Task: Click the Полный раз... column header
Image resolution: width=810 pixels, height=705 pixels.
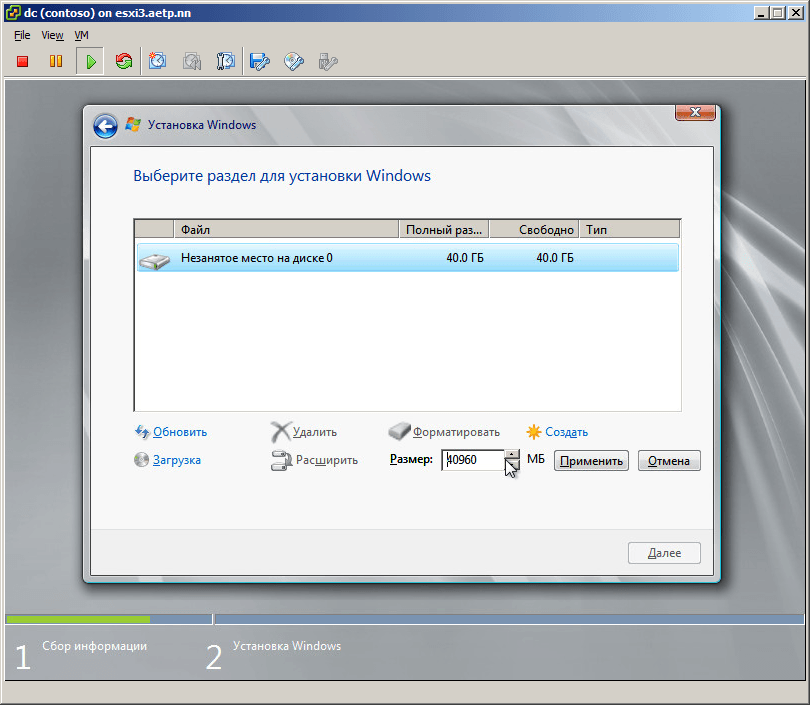Action: click(444, 230)
